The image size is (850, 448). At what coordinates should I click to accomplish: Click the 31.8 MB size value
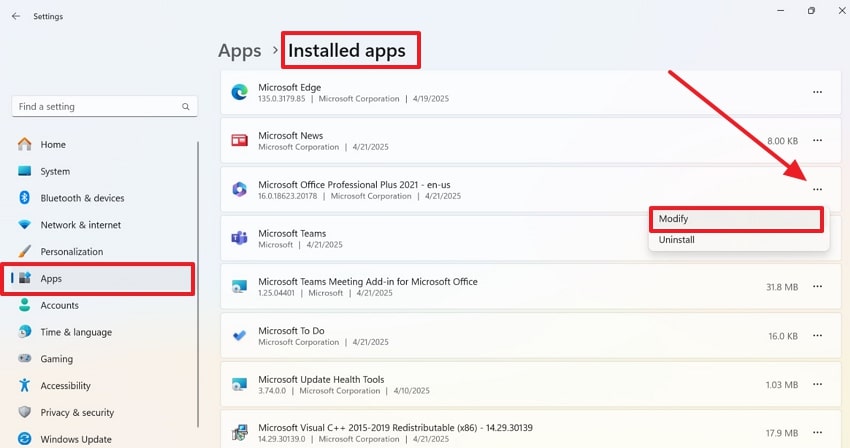(782, 287)
